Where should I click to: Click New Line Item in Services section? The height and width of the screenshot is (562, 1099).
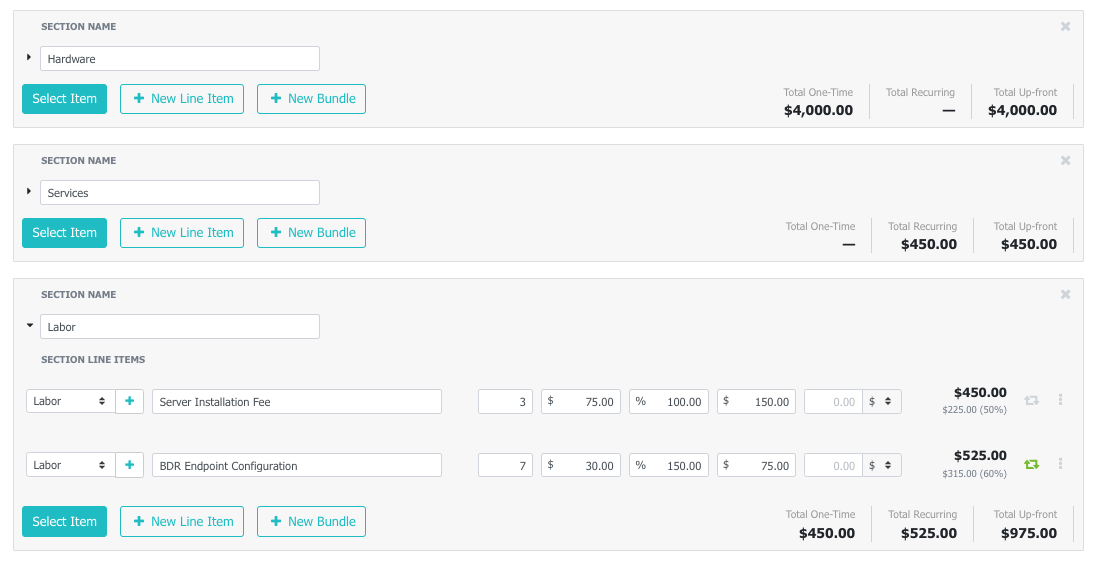[x=182, y=233]
